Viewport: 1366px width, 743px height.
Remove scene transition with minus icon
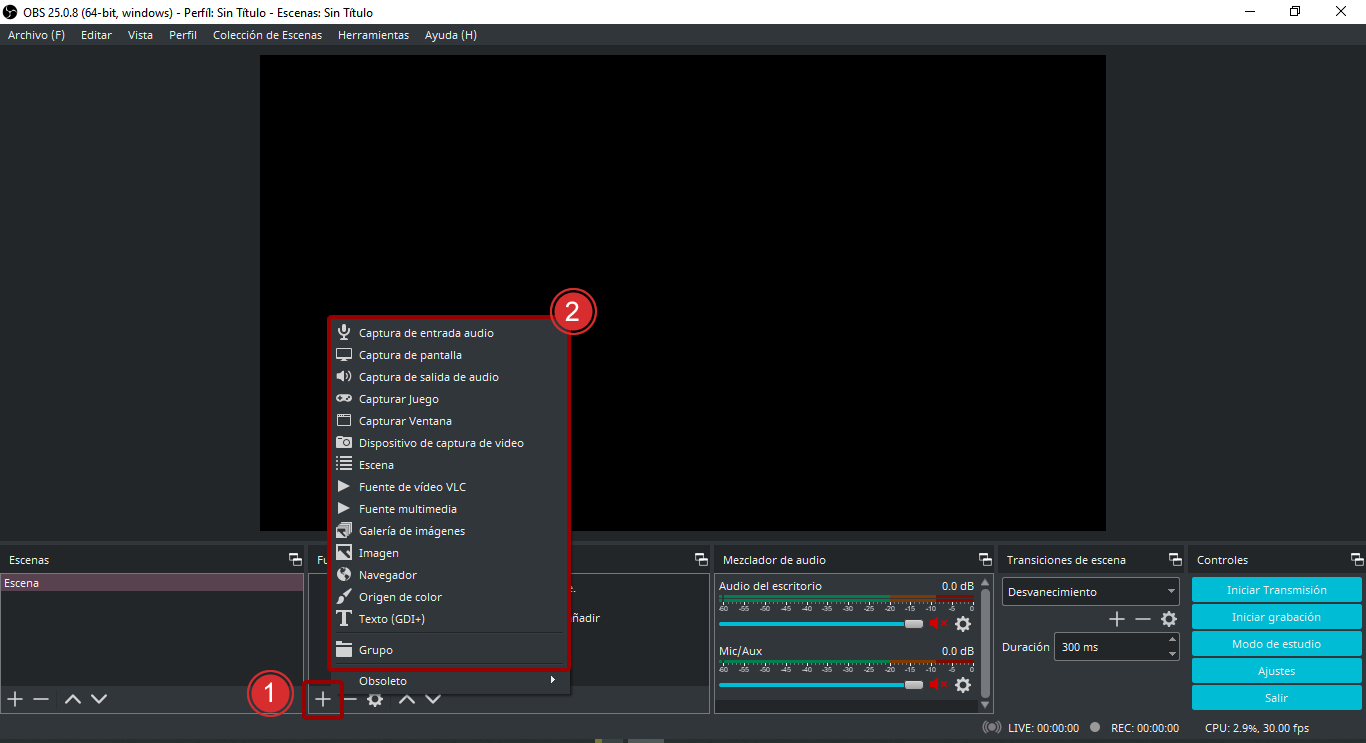(1143, 619)
